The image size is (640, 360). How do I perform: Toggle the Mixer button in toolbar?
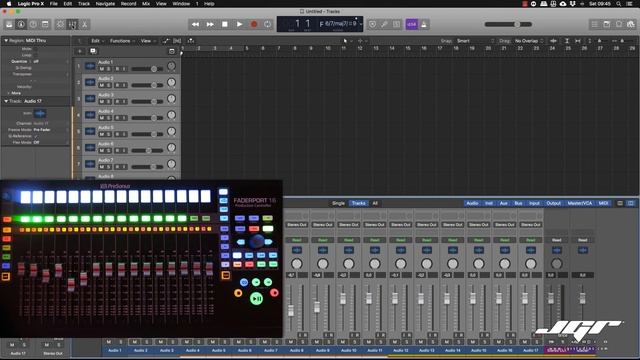point(72,24)
